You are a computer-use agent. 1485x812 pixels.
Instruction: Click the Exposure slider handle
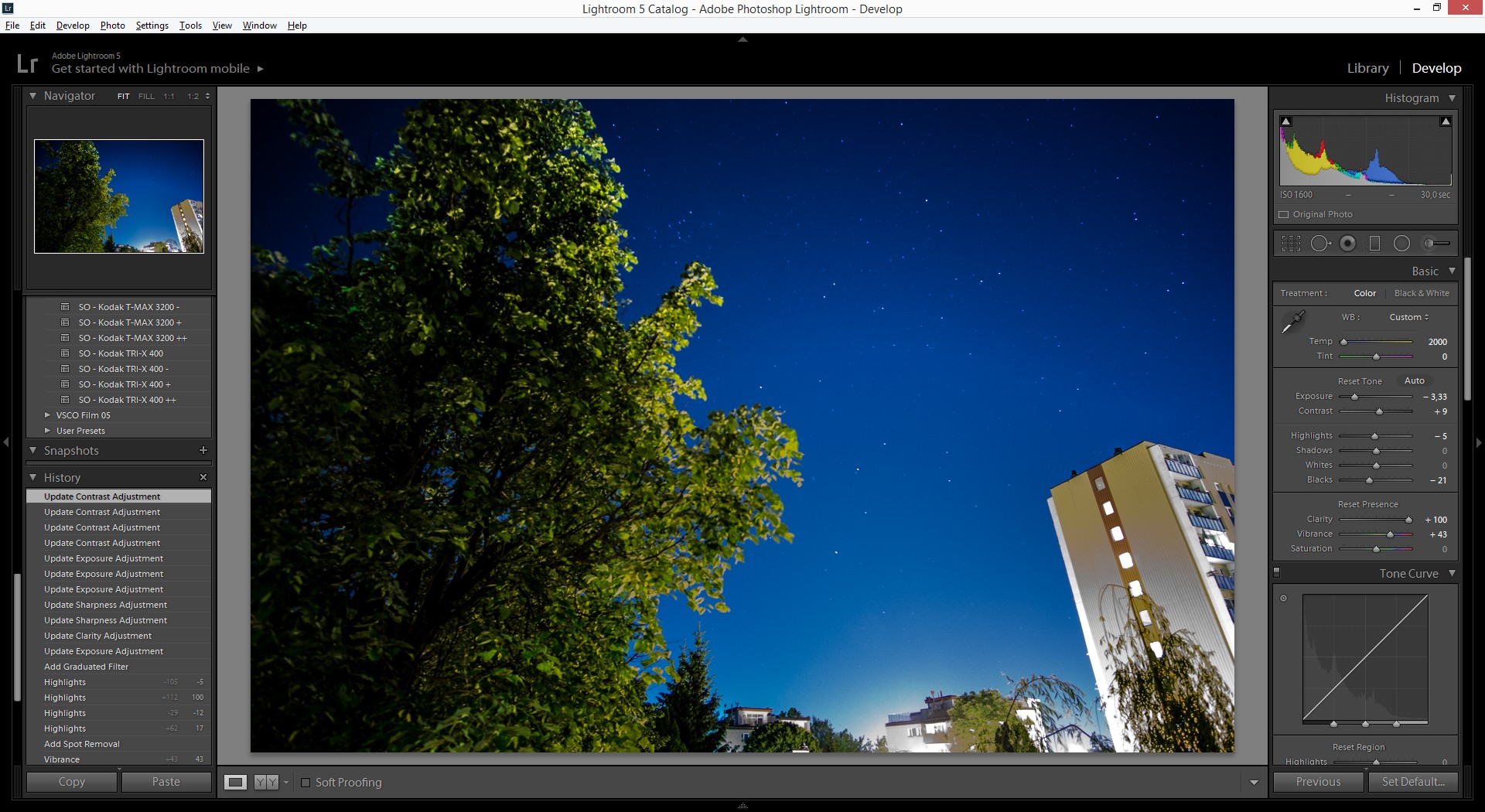1354,397
